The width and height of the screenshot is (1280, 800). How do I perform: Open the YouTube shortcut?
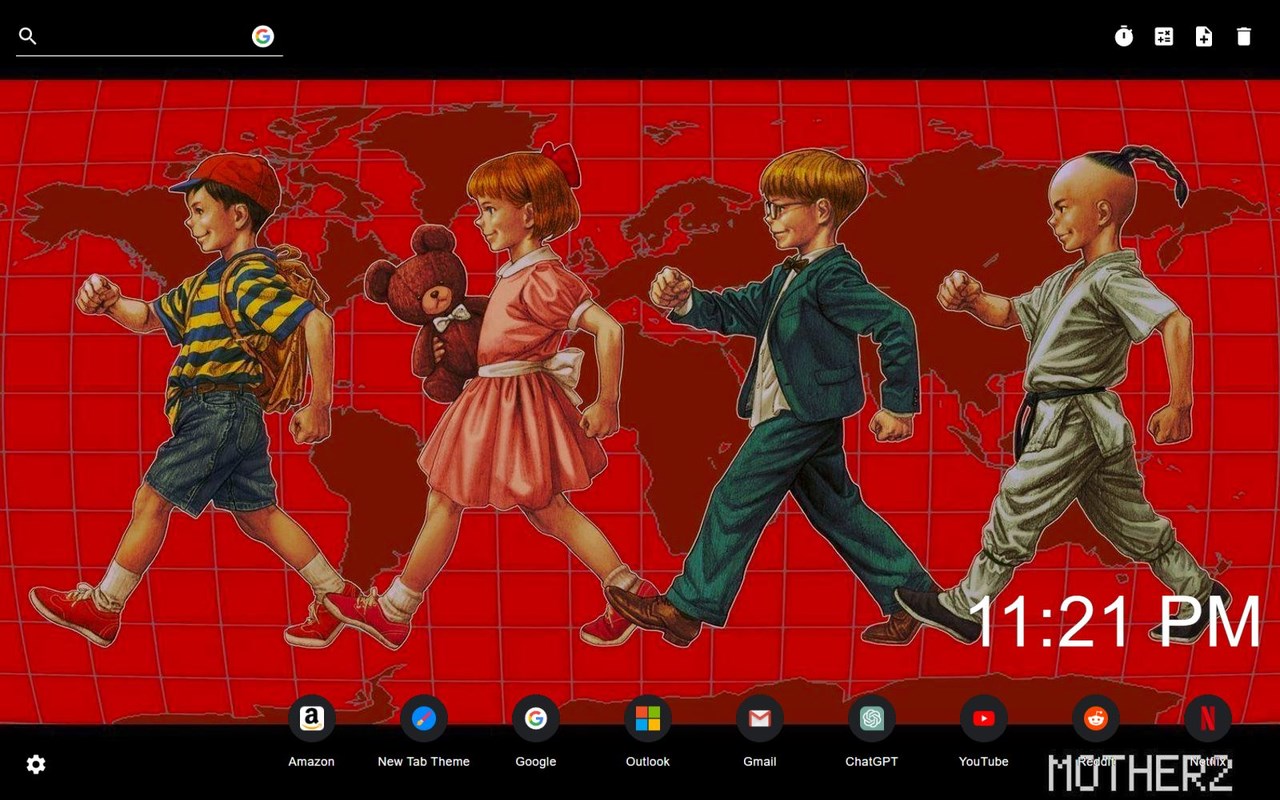tap(984, 719)
